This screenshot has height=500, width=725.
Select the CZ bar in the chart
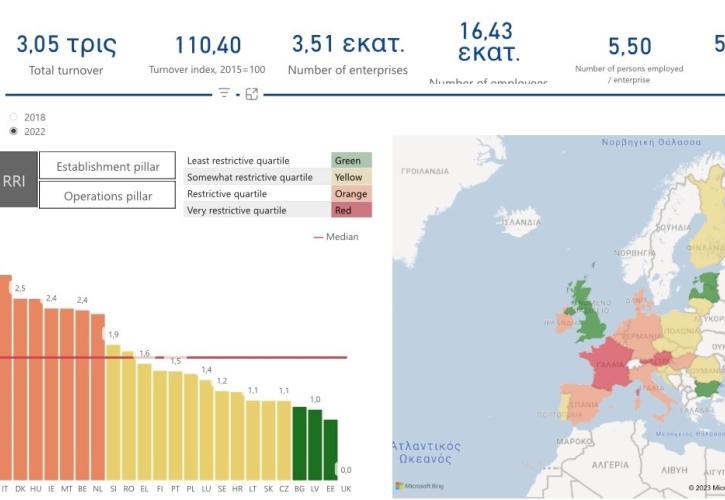pos(284,440)
